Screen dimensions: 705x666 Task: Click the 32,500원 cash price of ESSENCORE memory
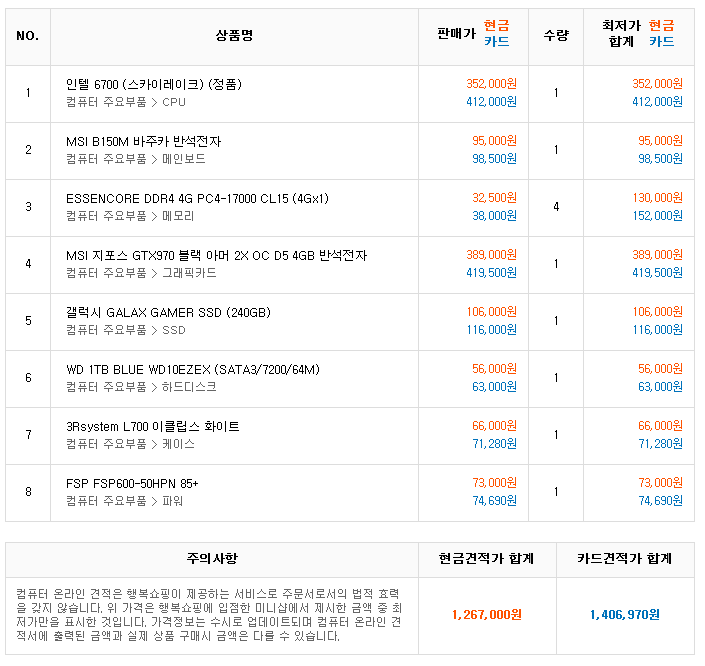click(494, 198)
